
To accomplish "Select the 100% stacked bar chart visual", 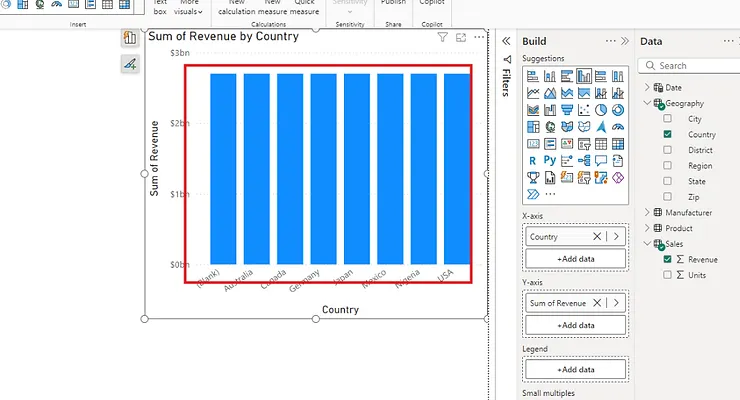I will click(601, 76).
